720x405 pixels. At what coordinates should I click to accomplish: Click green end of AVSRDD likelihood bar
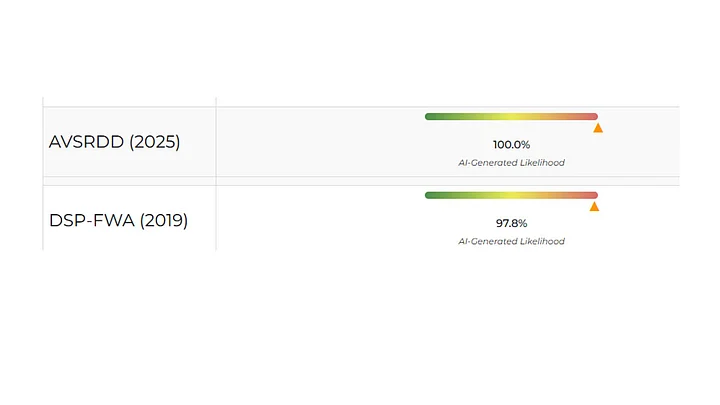coord(434,117)
